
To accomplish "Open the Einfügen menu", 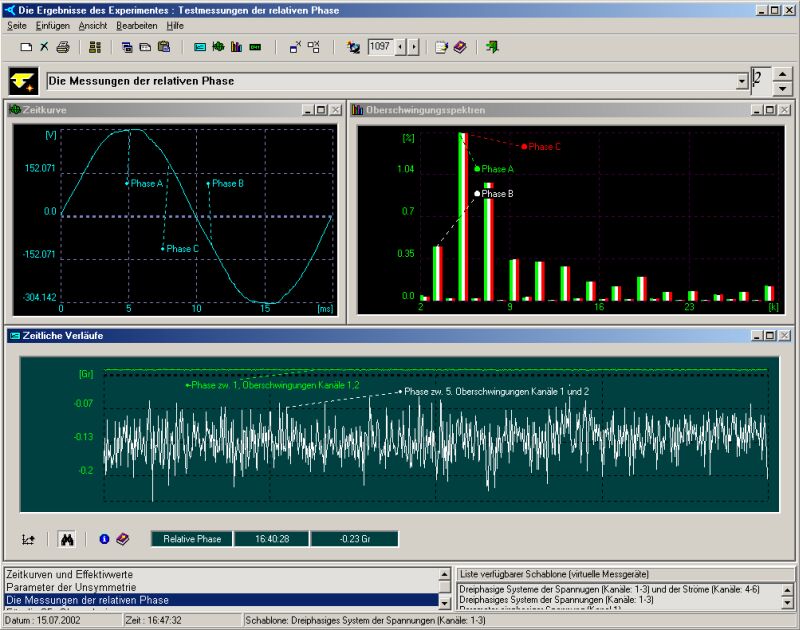I will (x=52, y=25).
